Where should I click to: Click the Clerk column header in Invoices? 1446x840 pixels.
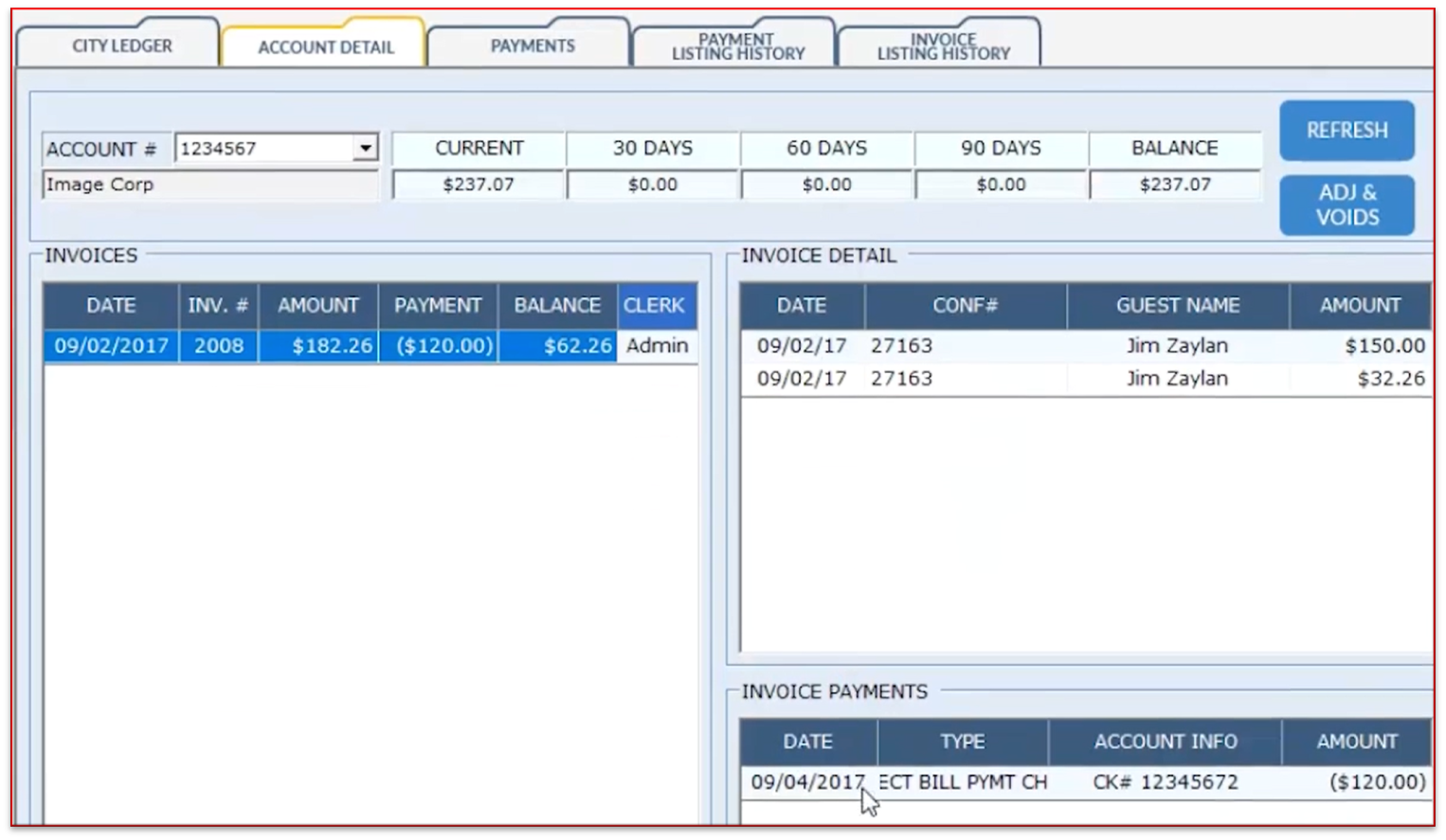coord(654,306)
